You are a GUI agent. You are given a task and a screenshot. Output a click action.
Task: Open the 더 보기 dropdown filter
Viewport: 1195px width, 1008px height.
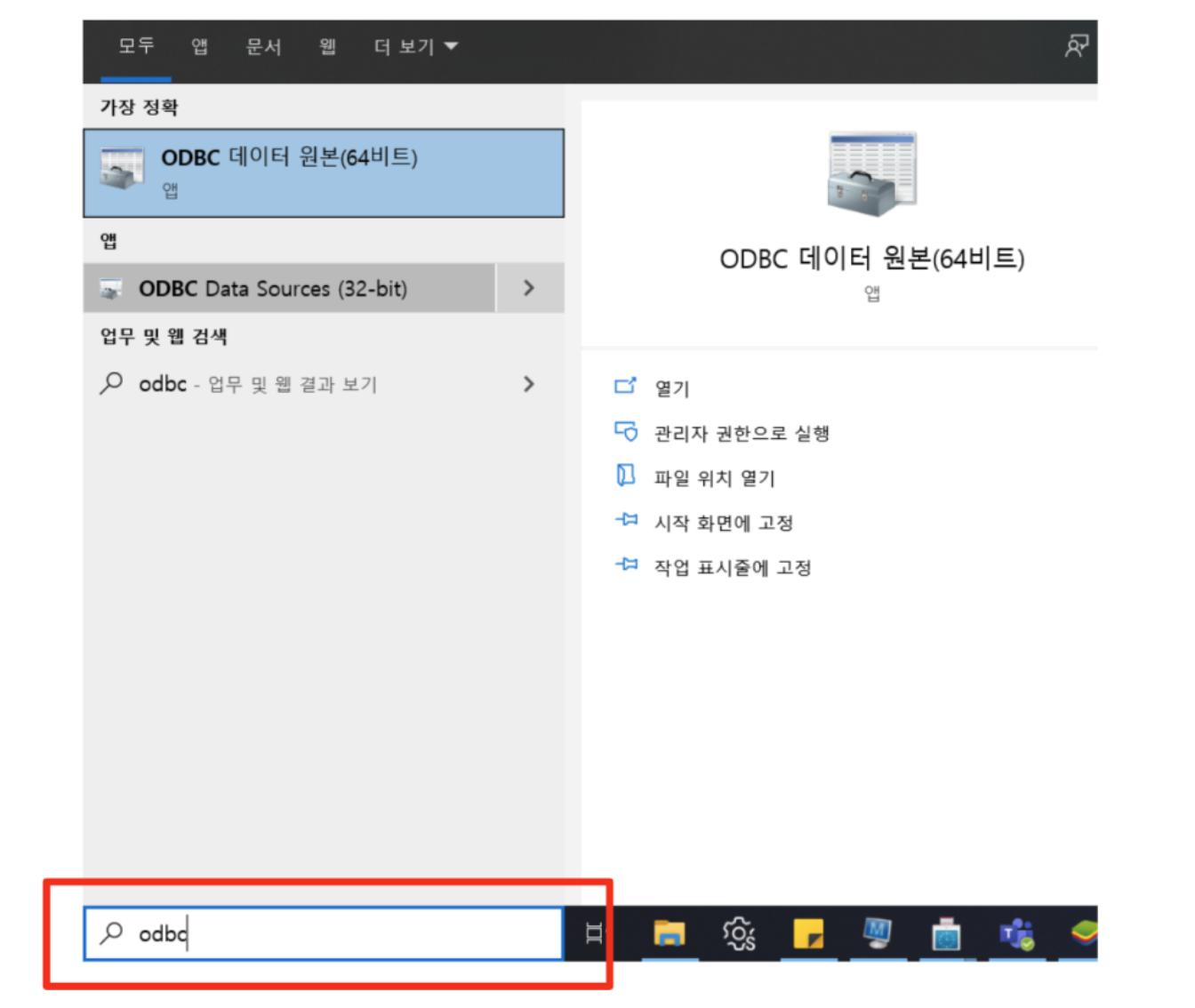point(415,46)
